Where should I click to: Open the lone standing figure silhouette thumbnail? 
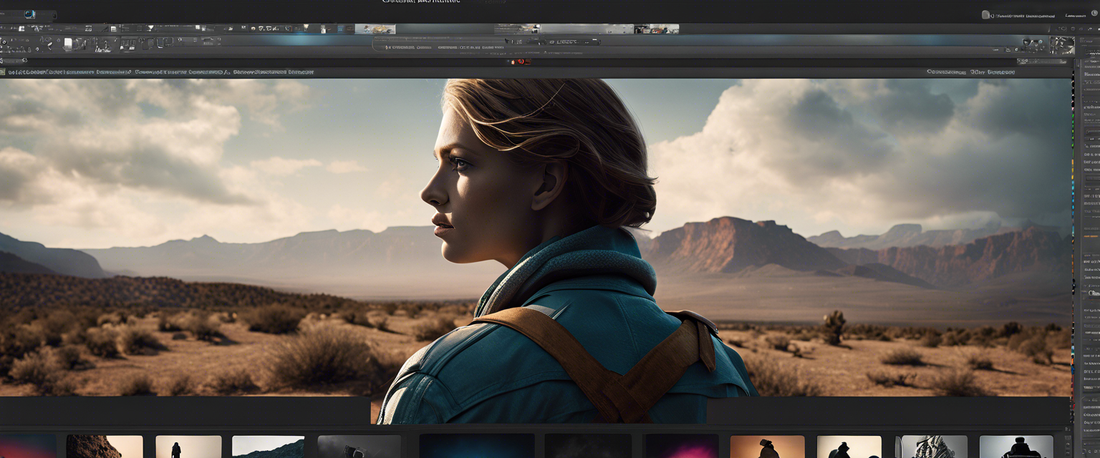pos(188,446)
